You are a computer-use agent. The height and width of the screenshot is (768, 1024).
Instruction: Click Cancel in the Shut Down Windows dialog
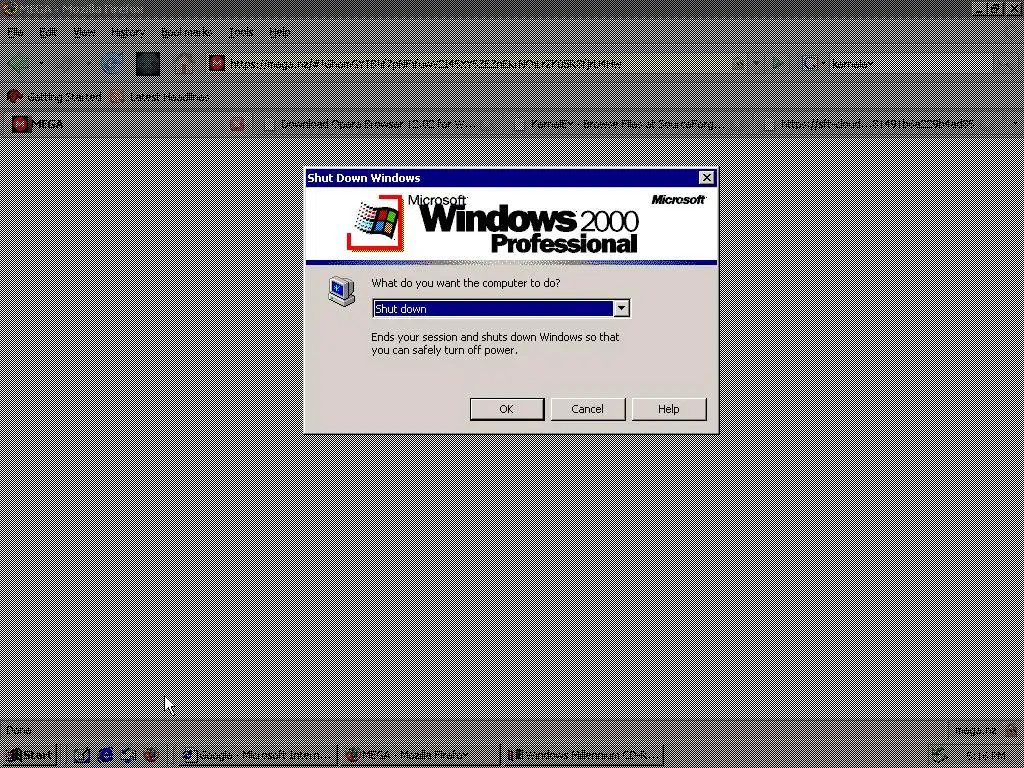click(588, 409)
